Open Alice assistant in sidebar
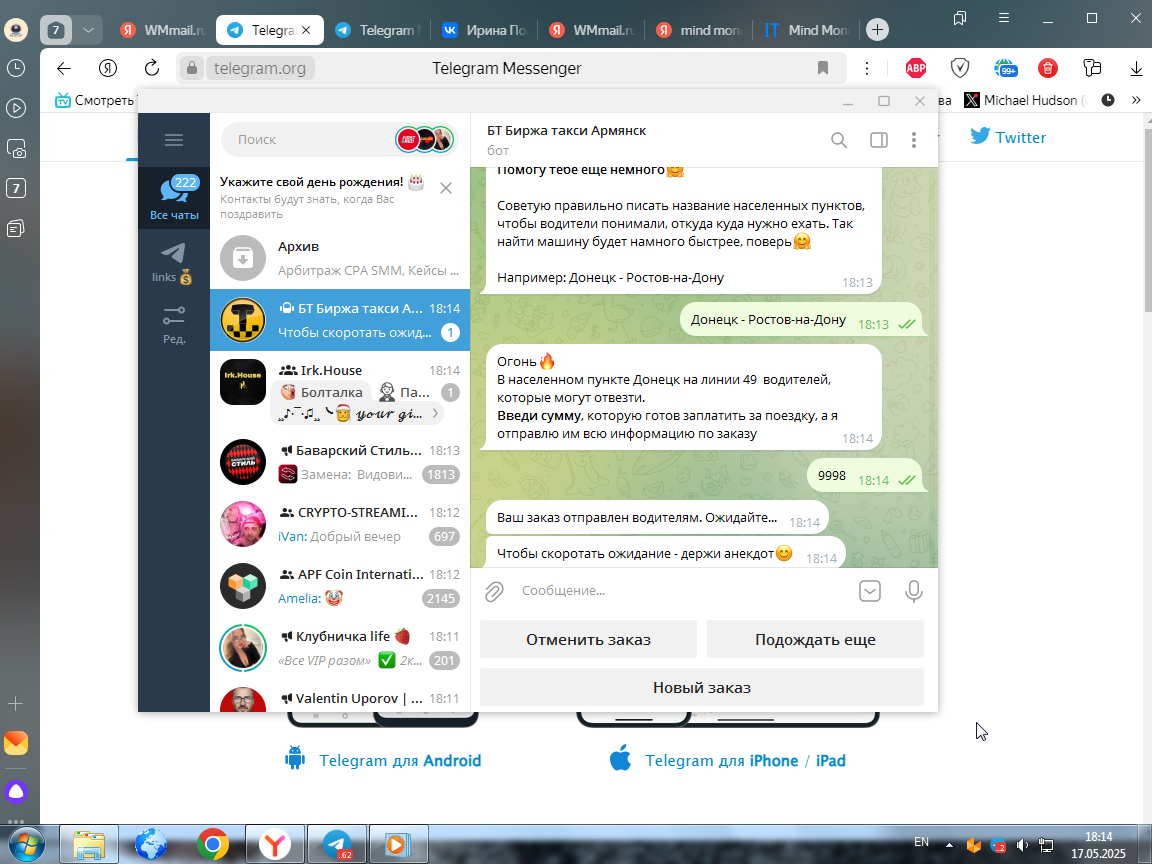 16,792
